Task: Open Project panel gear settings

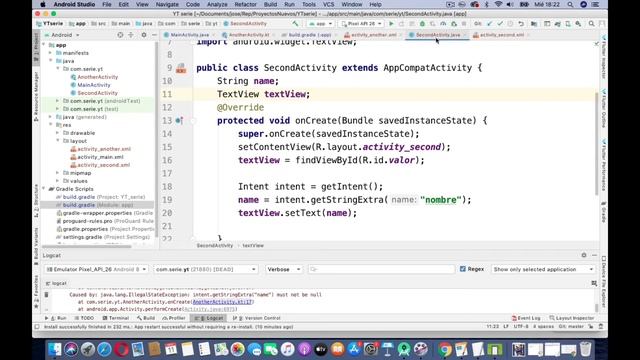Action: tap(144, 35)
